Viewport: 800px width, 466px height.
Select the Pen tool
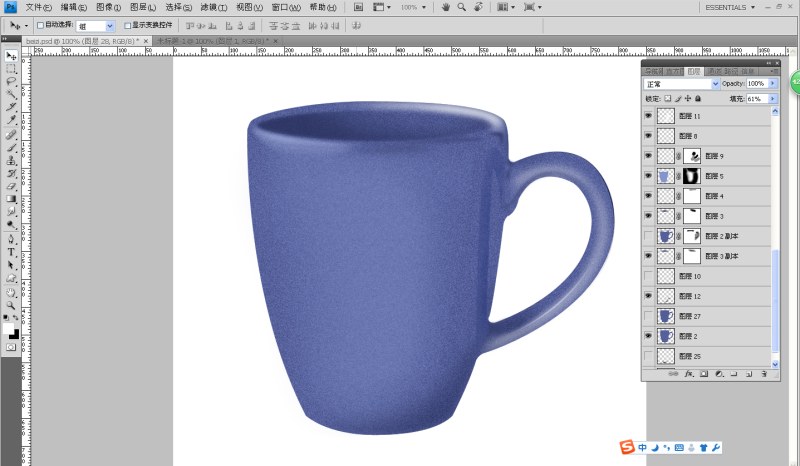click(x=11, y=239)
